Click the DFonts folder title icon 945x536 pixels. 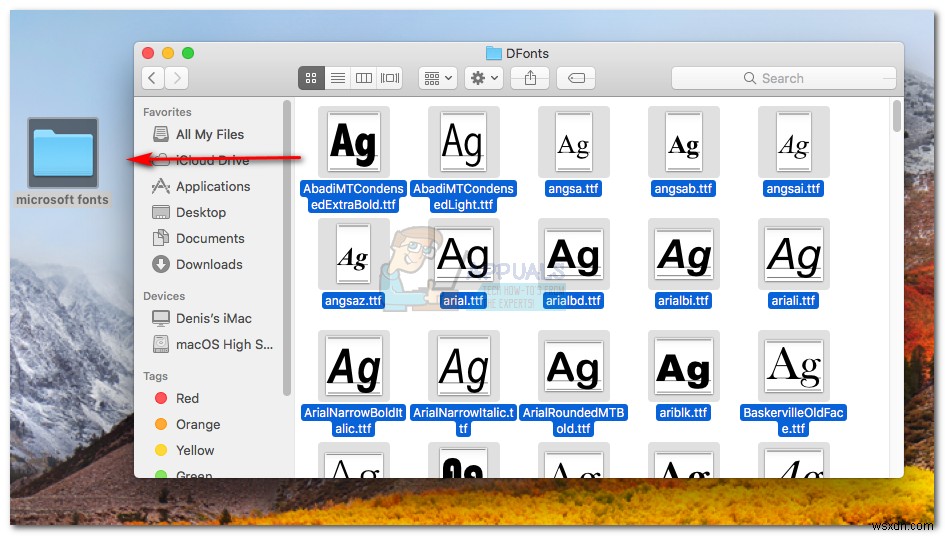click(494, 53)
